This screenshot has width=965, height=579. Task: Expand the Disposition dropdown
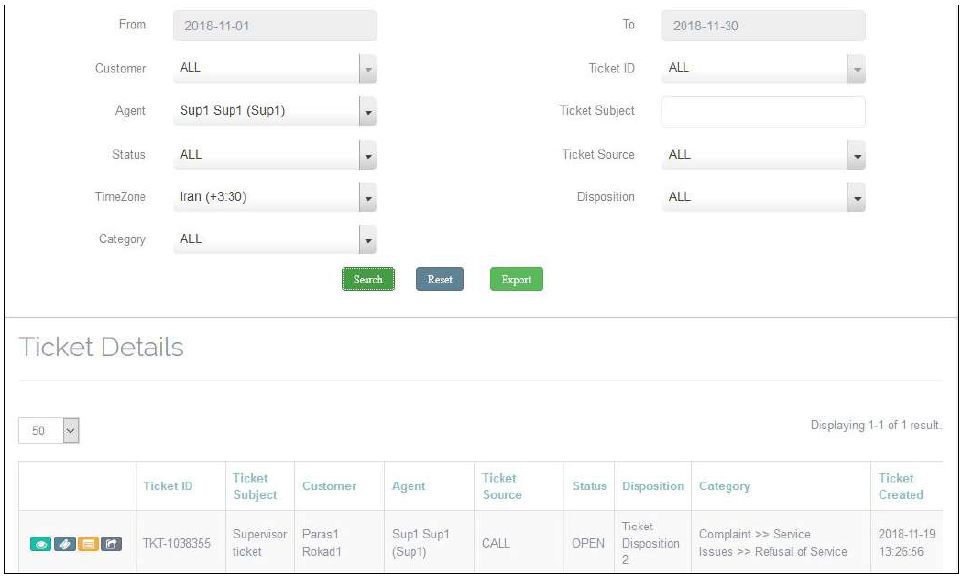coord(764,198)
